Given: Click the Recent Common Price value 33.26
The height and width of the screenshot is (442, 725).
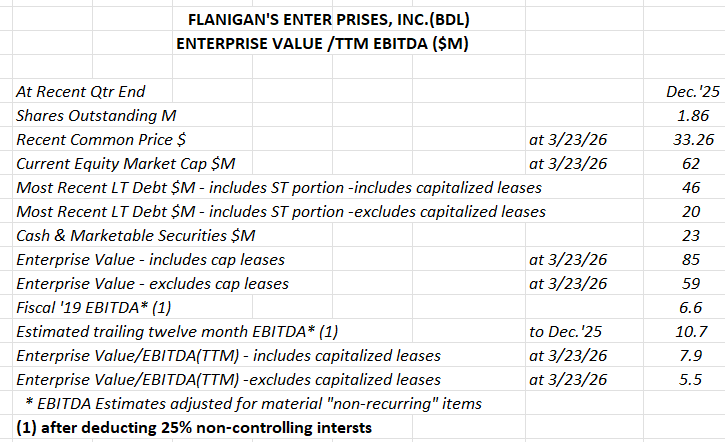Looking at the screenshot, I should (x=693, y=140).
